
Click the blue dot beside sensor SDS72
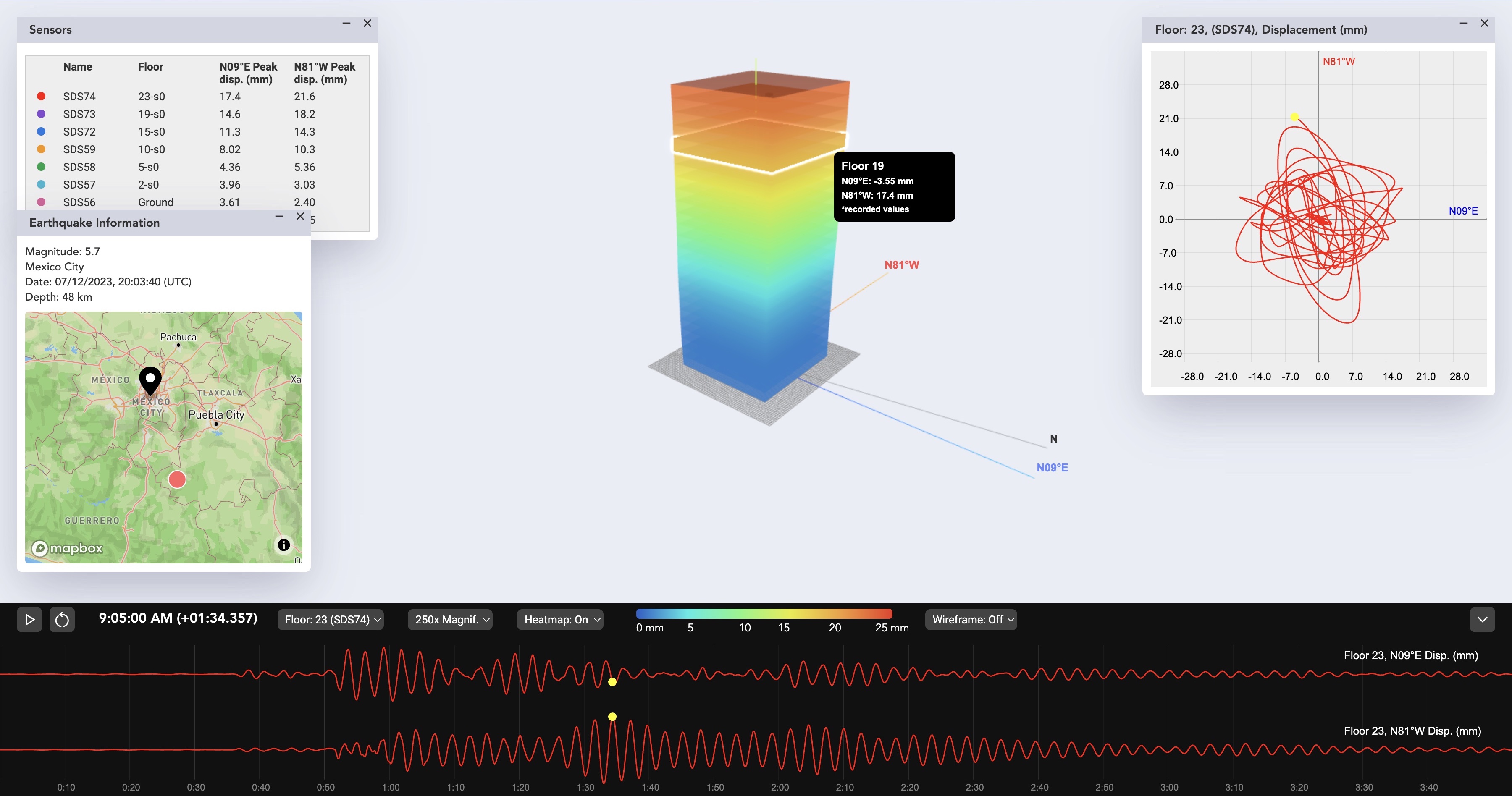pyautogui.click(x=41, y=131)
